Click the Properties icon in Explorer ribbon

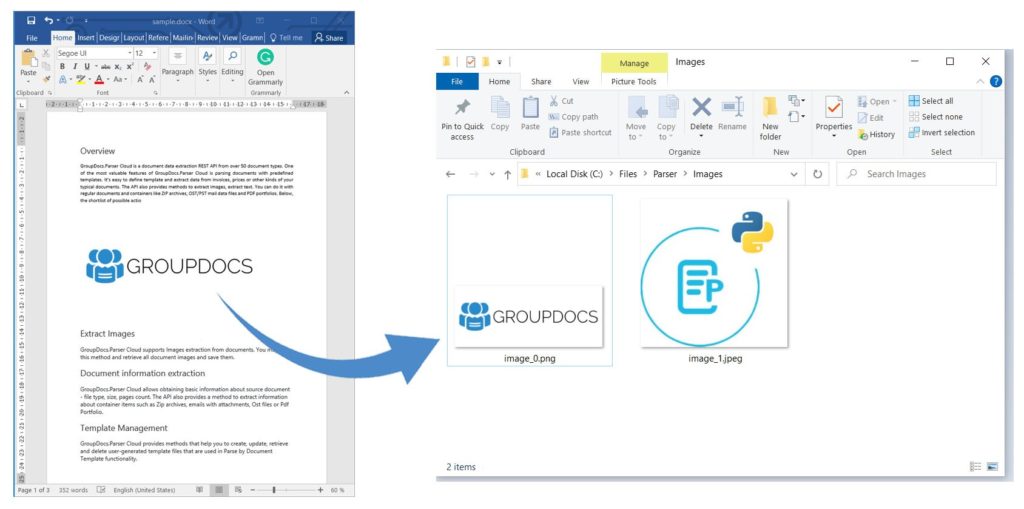833,118
